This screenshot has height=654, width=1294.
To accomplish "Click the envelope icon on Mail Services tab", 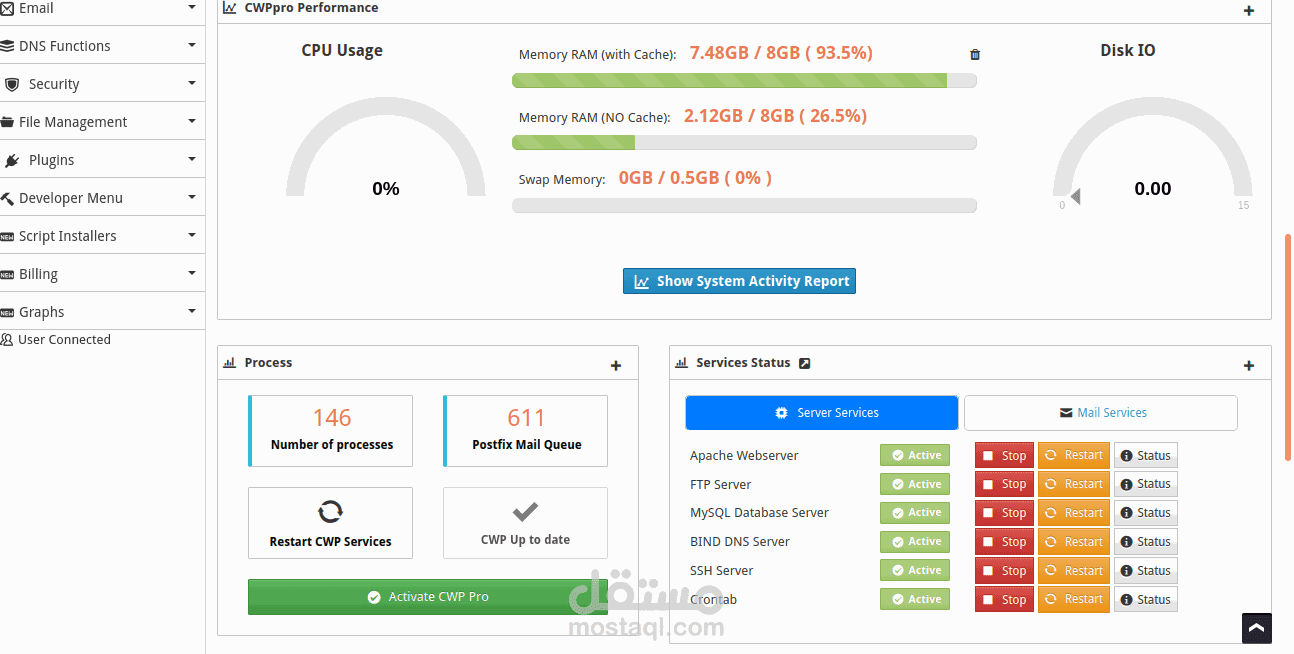I will coord(1066,413).
